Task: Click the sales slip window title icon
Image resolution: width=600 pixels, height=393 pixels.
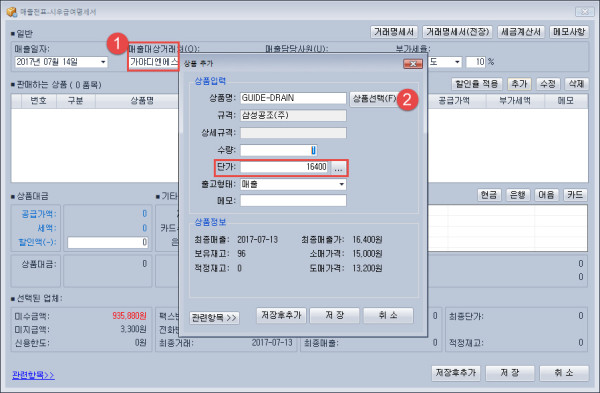Action: [11, 12]
